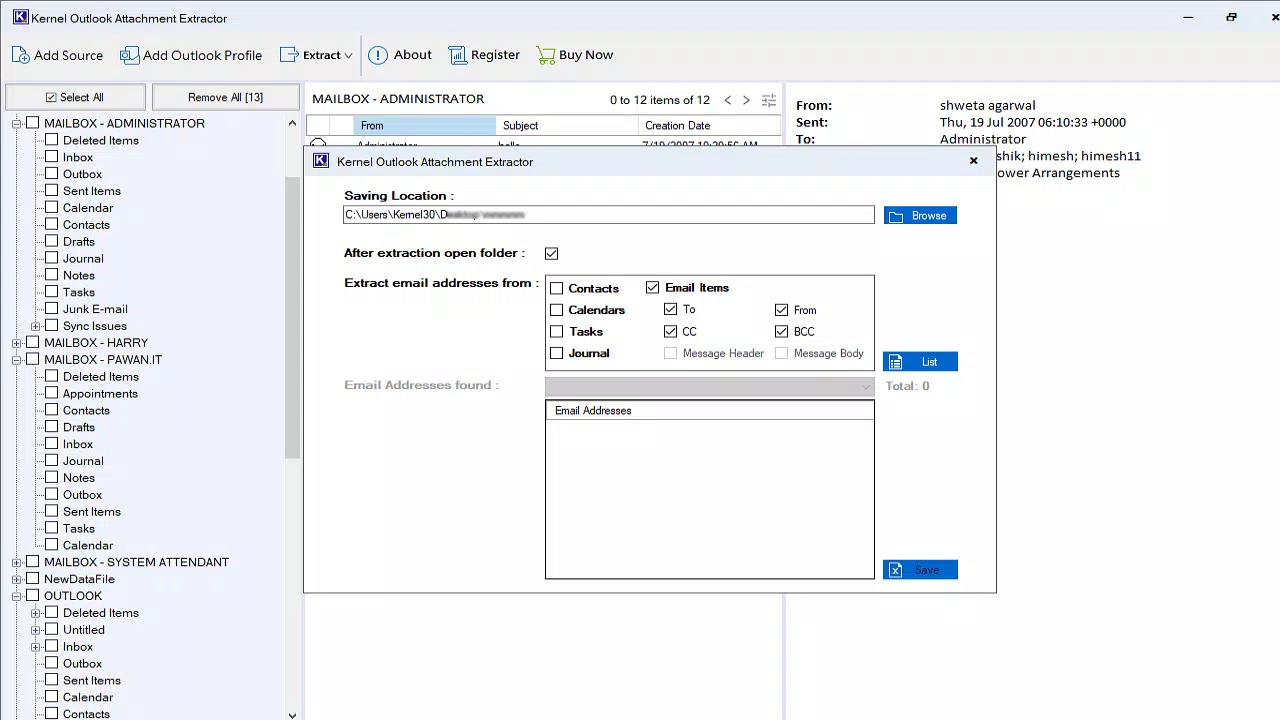Collapse the MAILBOX - PAWAN.IT node
The width and height of the screenshot is (1280, 720).
[x=17, y=360]
